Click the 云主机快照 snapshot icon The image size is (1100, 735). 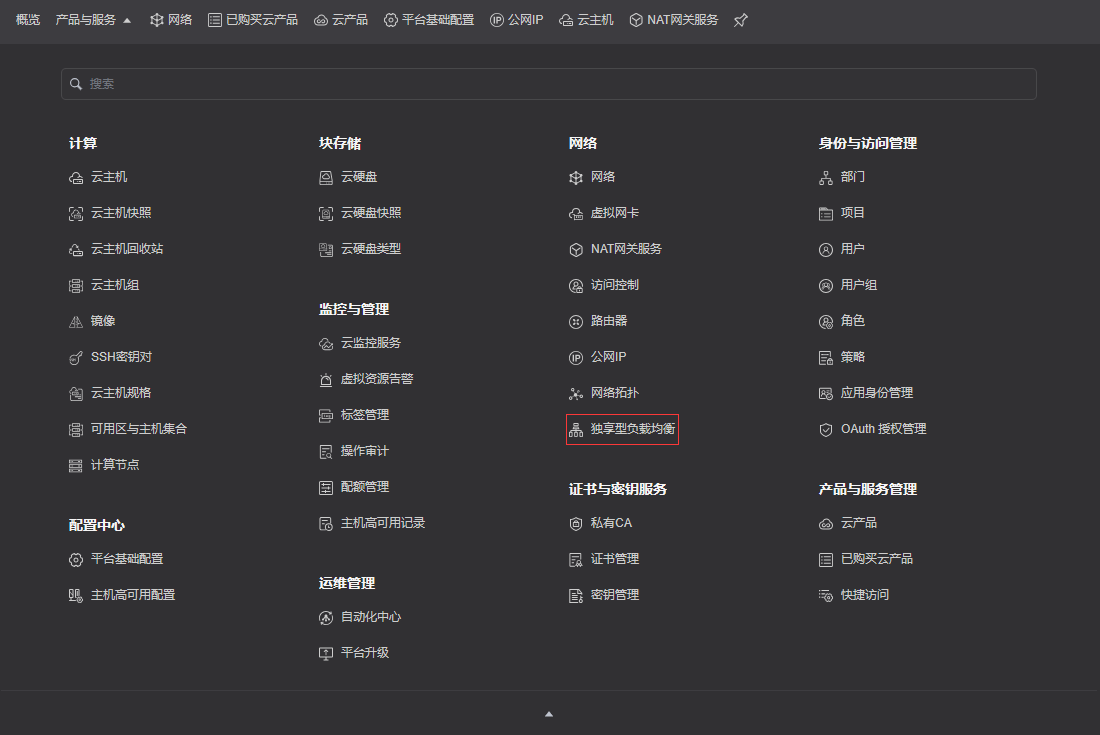pos(76,213)
